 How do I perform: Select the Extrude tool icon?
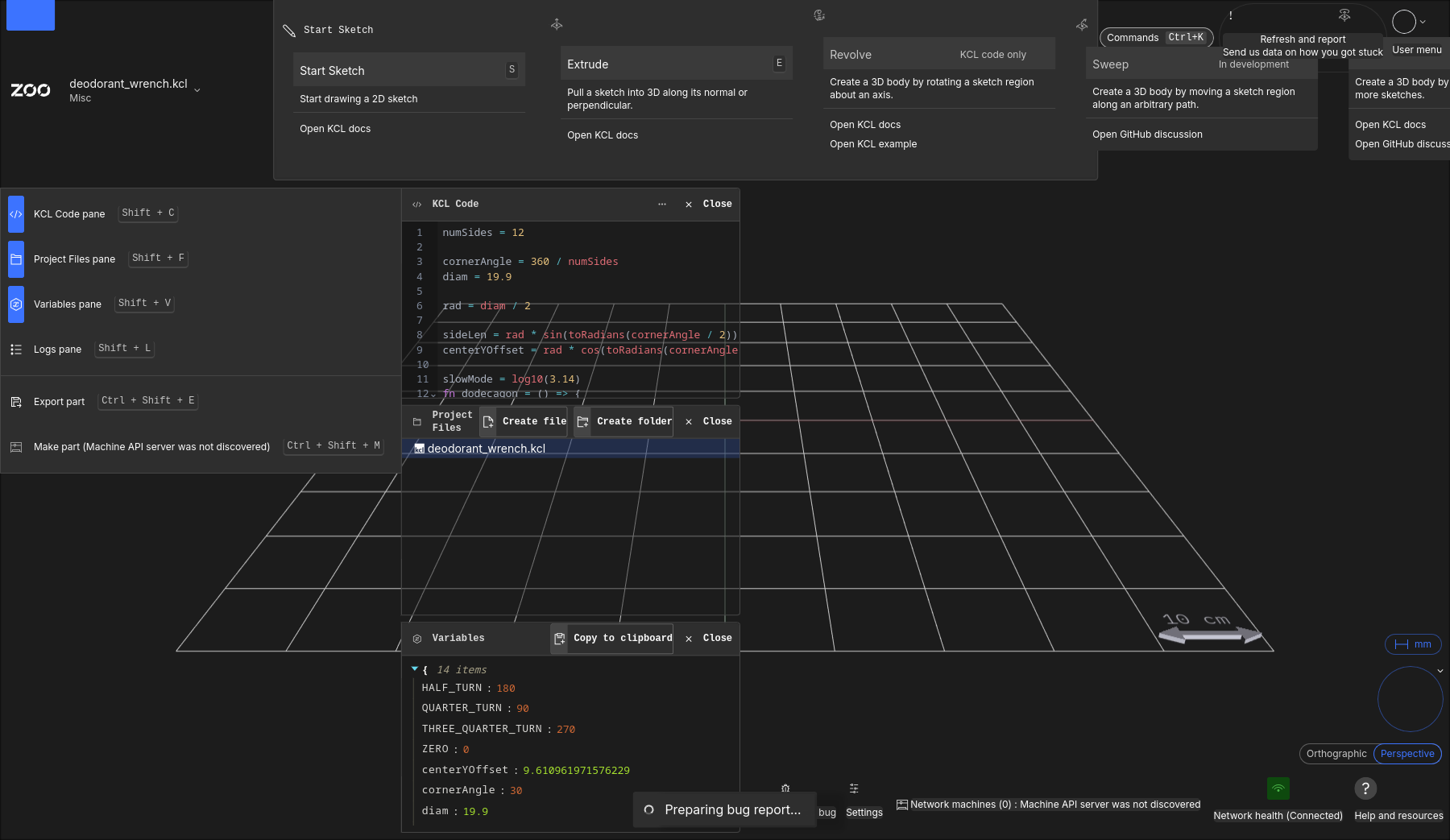coord(557,25)
